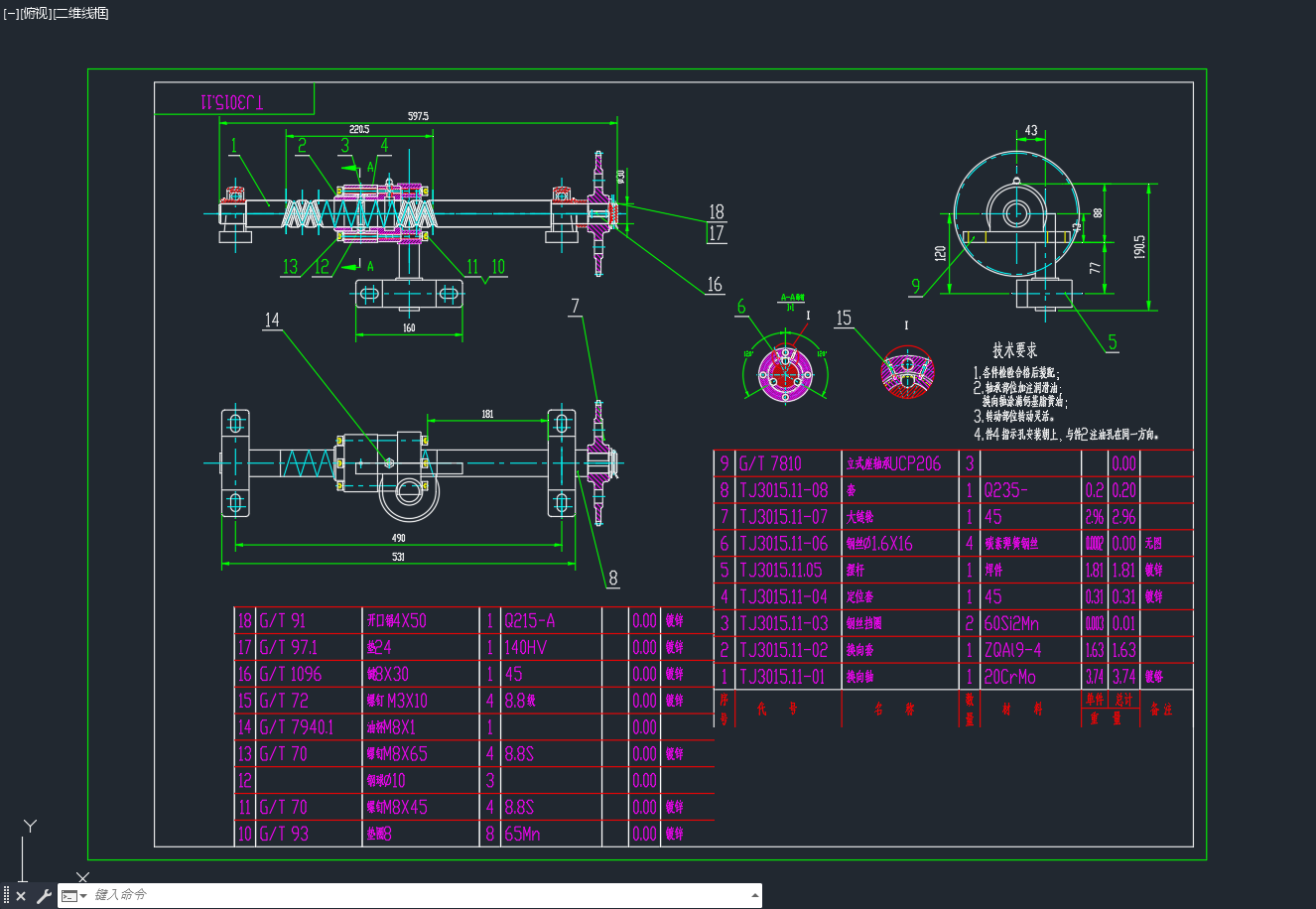Screen dimensions: 1316x909
Task: Select the 螺钉 M3X10 name cell
Action: (x=397, y=701)
